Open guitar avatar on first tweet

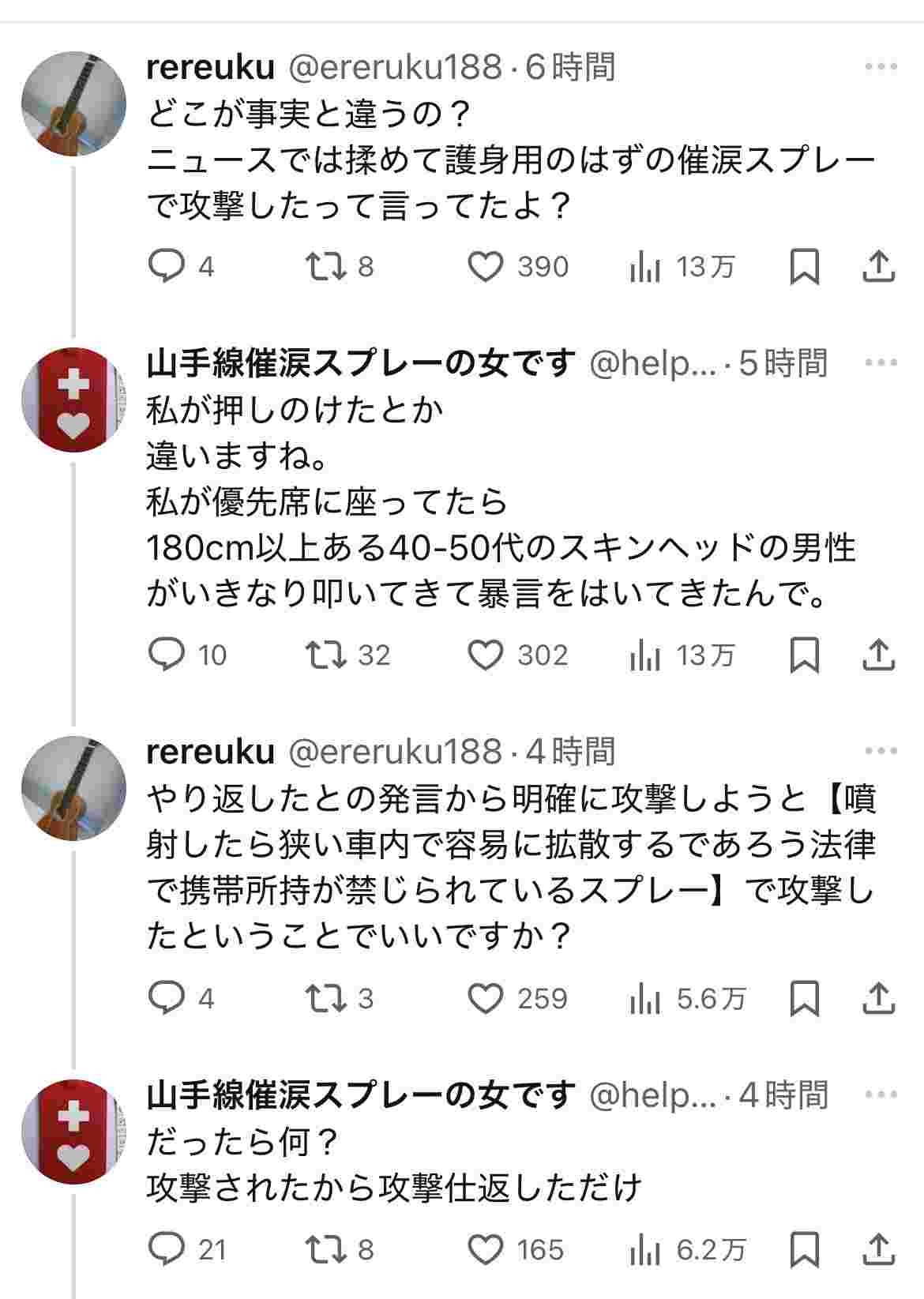pos(73,104)
